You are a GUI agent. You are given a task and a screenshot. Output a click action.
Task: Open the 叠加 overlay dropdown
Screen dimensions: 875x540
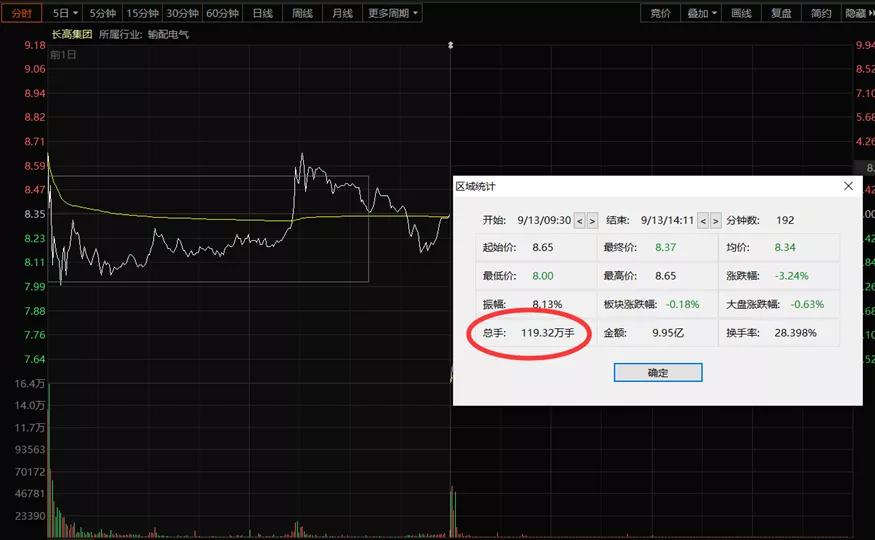click(x=701, y=13)
